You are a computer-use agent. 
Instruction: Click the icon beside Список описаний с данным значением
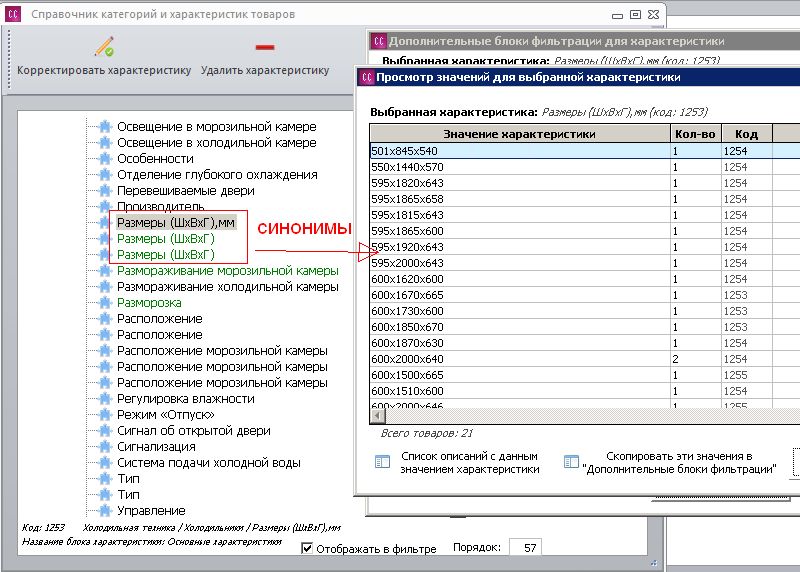[x=382, y=462]
